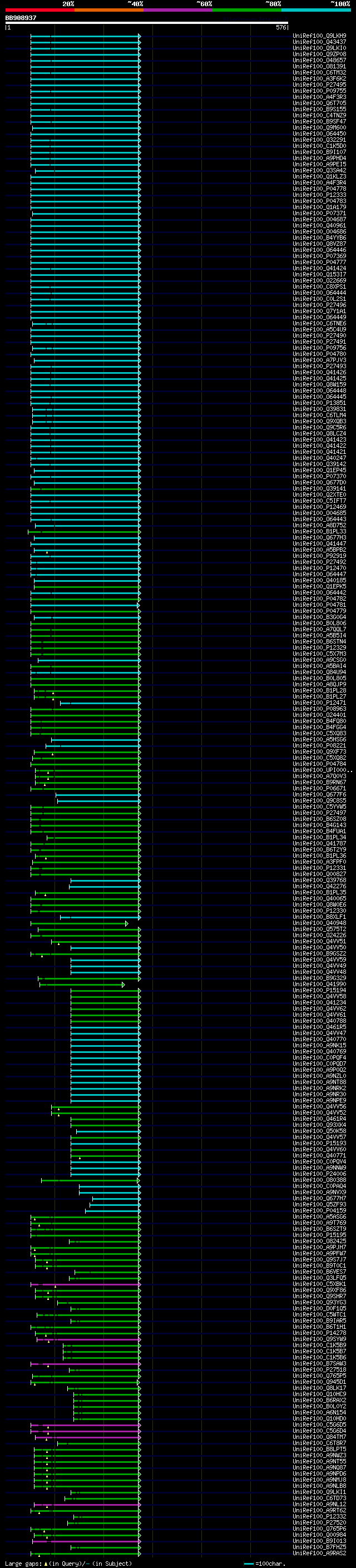The width and height of the screenshot is (356, 1568).
Task: Select hit label UniRef100_P08963
Action: pos(319,709)
